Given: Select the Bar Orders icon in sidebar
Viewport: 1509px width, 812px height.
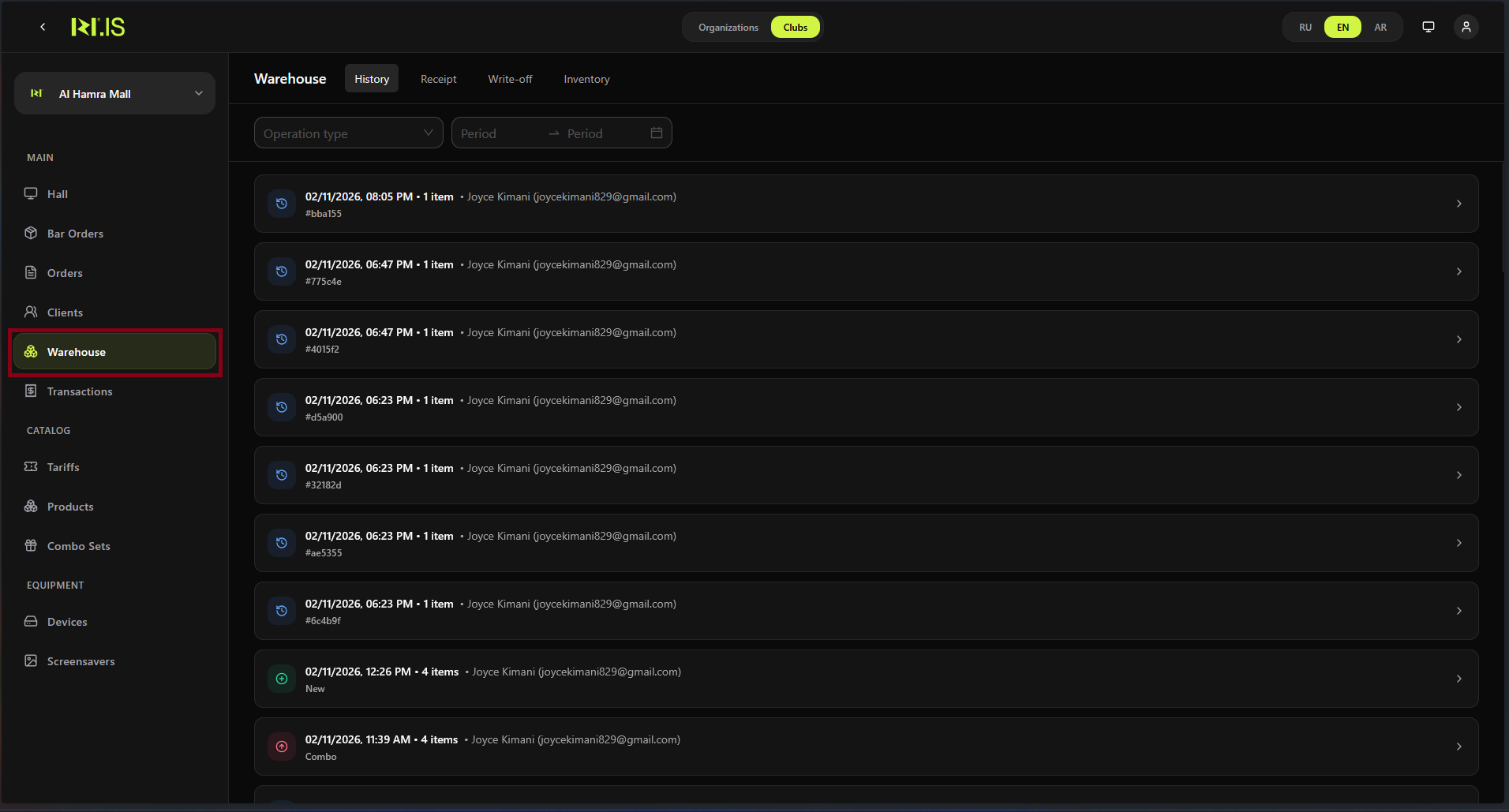Looking at the screenshot, I should (x=30, y=233).
